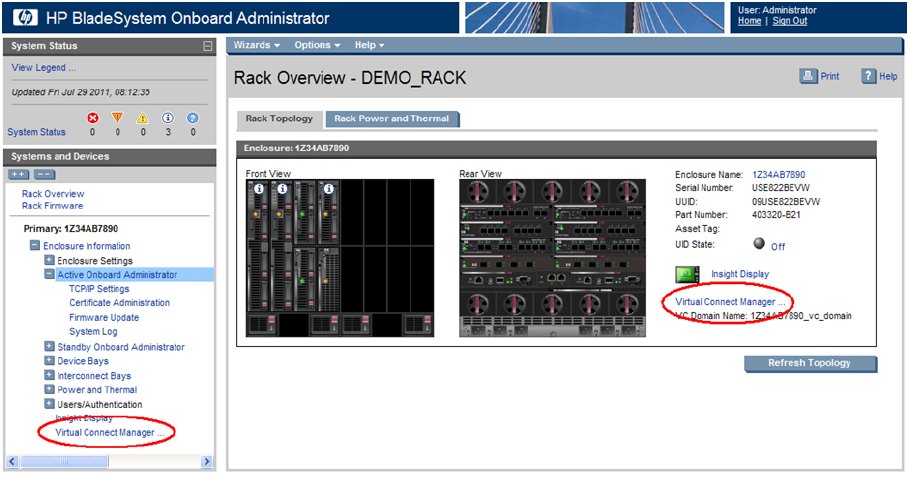Viewport: 909px width, 477px height.
Task: Click the Rear View enclosure image
Action: (552, 258)
